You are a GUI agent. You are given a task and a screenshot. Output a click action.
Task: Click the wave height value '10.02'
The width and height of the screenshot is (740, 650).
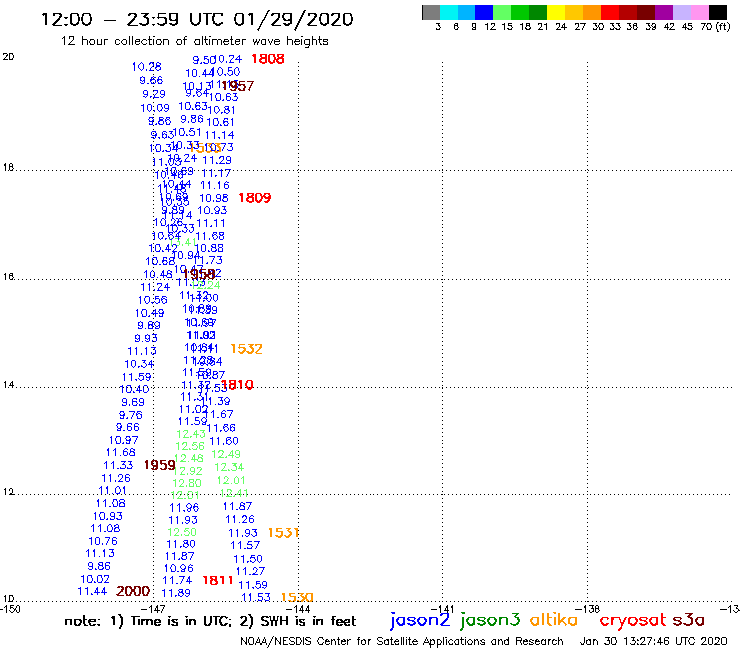click(x=95, y=579)
